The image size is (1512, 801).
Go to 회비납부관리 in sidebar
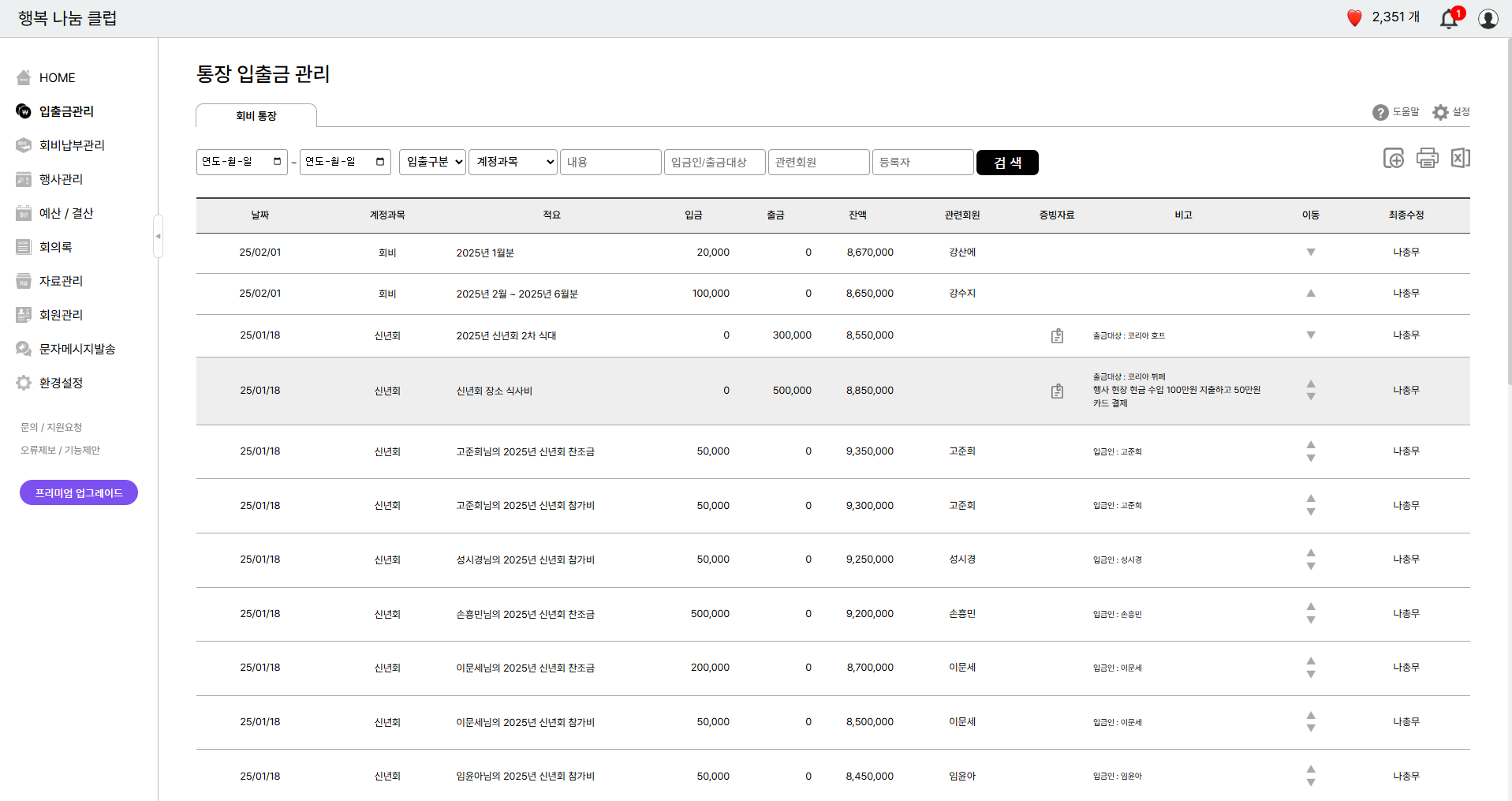tap(72, 145)
